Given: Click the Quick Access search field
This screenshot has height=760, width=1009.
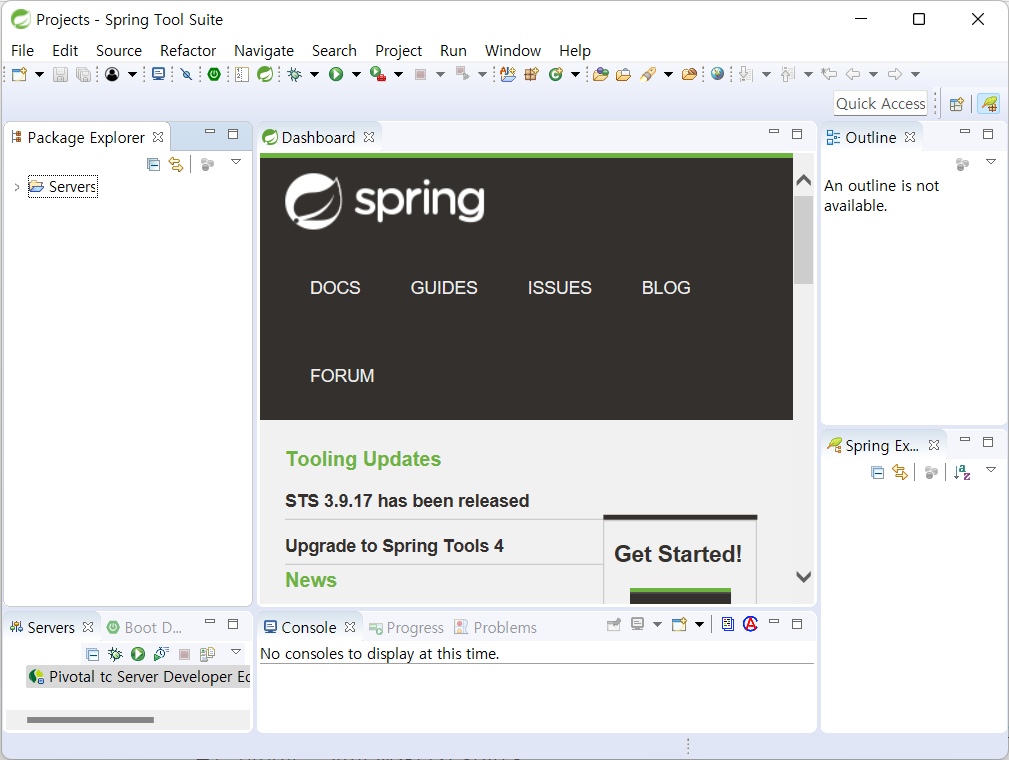Looking at the screenshot, I should (880, 104).
